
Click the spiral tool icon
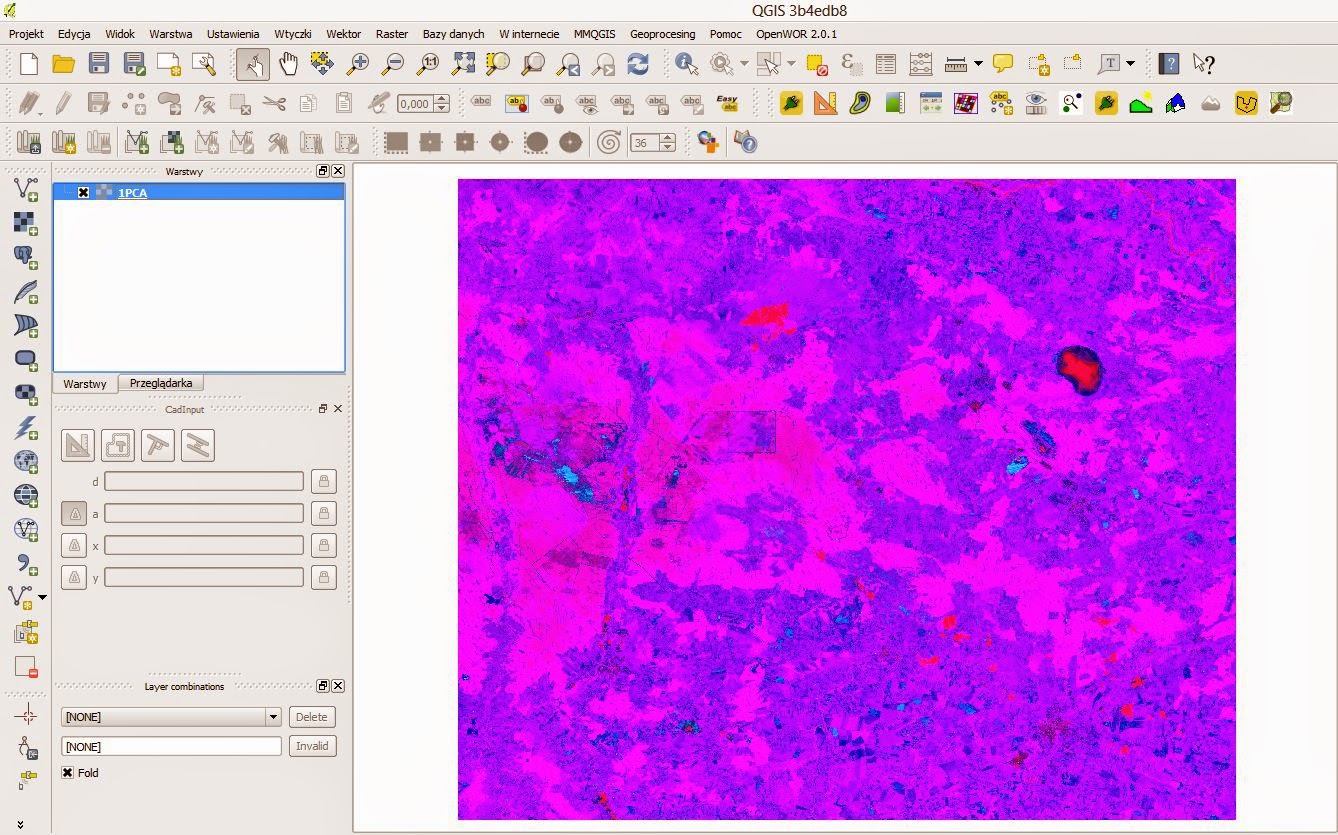click(607, 142)
